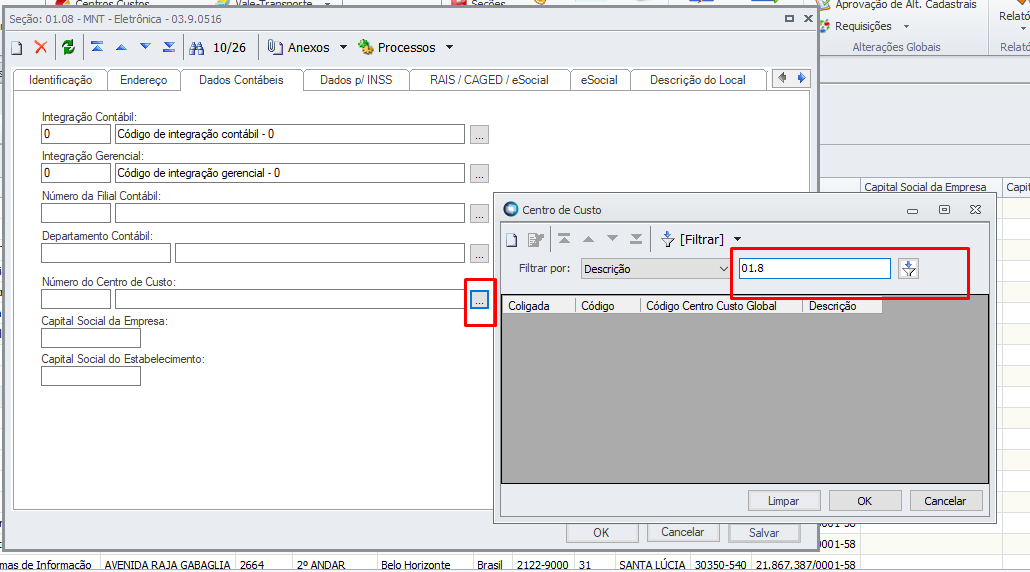
Task: Edit record icon in Centro de Custo dialog
Action: 535,240
